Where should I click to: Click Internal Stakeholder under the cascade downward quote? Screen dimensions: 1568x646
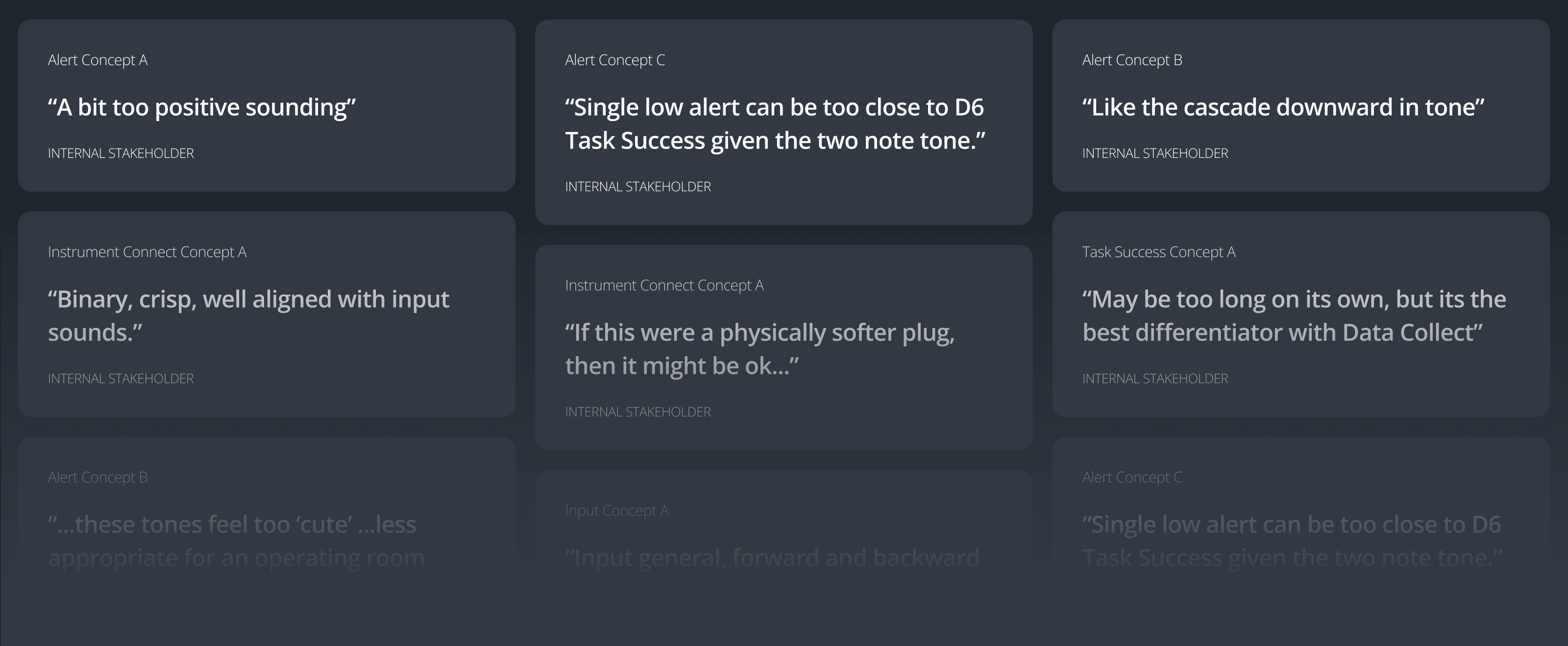[1155, 153]
